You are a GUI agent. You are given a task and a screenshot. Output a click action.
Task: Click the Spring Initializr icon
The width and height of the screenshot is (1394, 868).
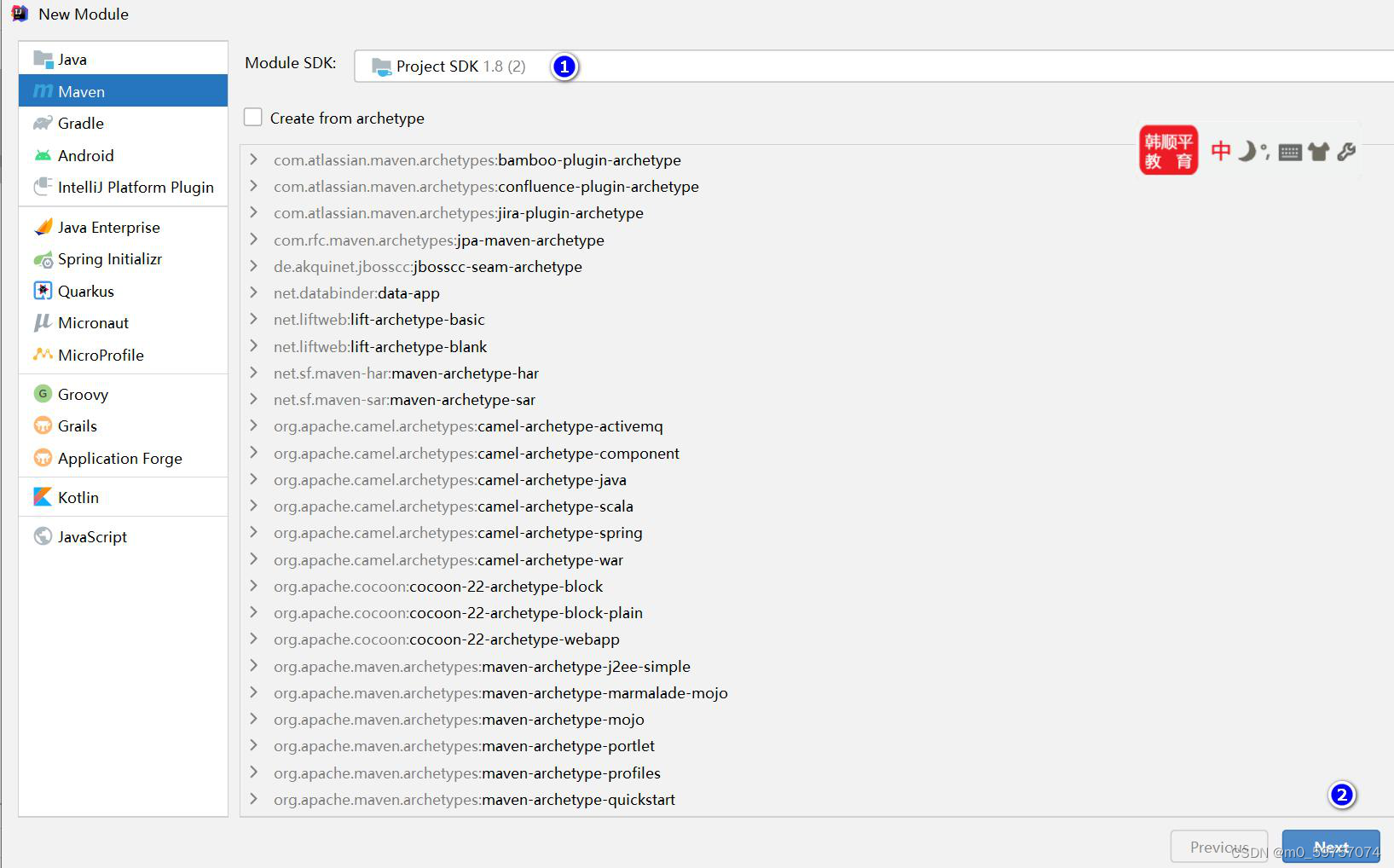[x=43, y=259]
